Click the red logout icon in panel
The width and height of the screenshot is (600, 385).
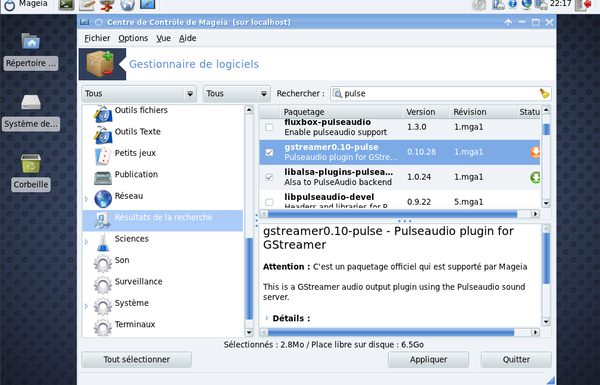tap(584, 5)
